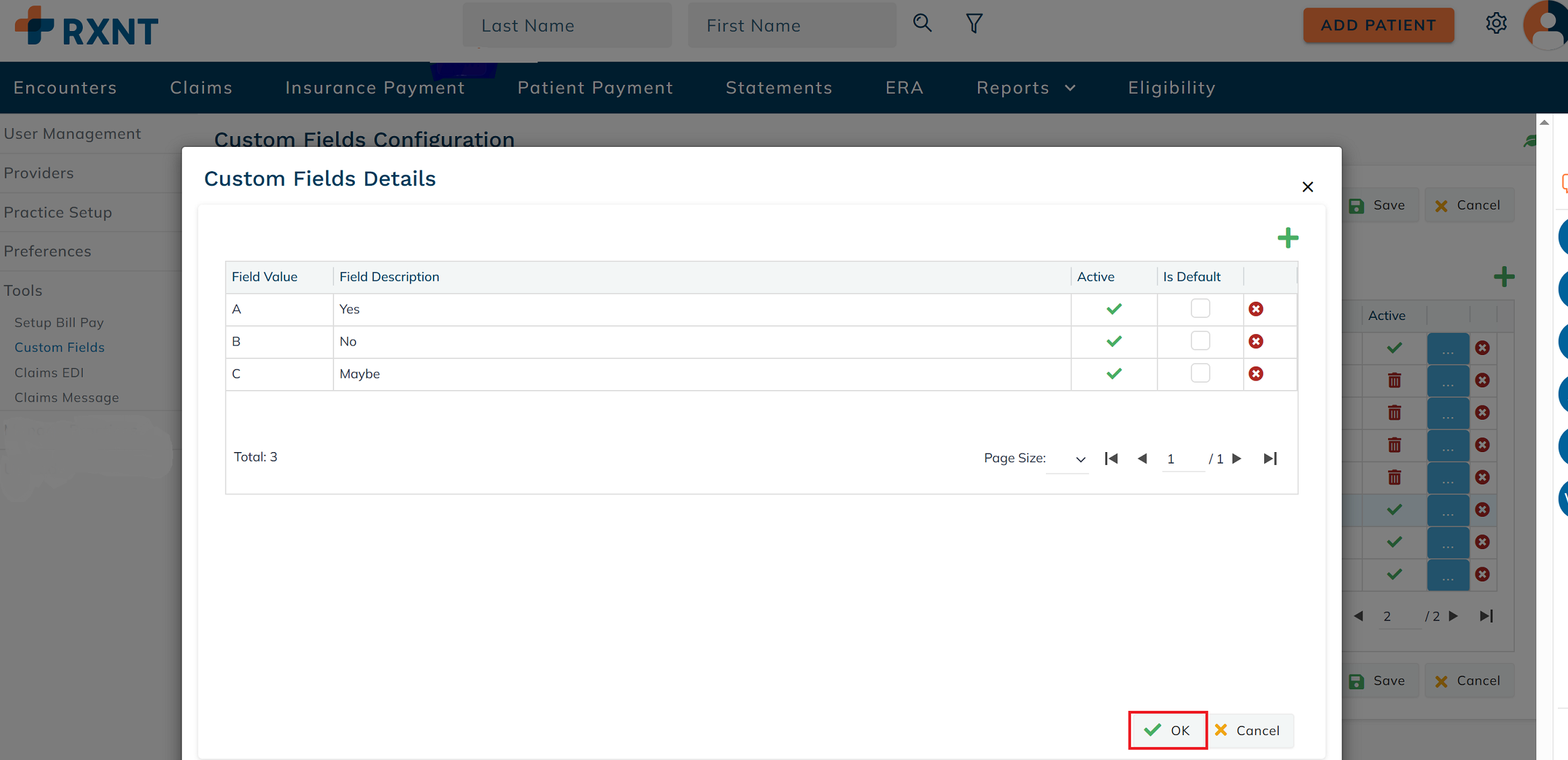The image size is (1568, 760).
Task: Close the Custom Fields Details dialog
Action: (1307, 187)
